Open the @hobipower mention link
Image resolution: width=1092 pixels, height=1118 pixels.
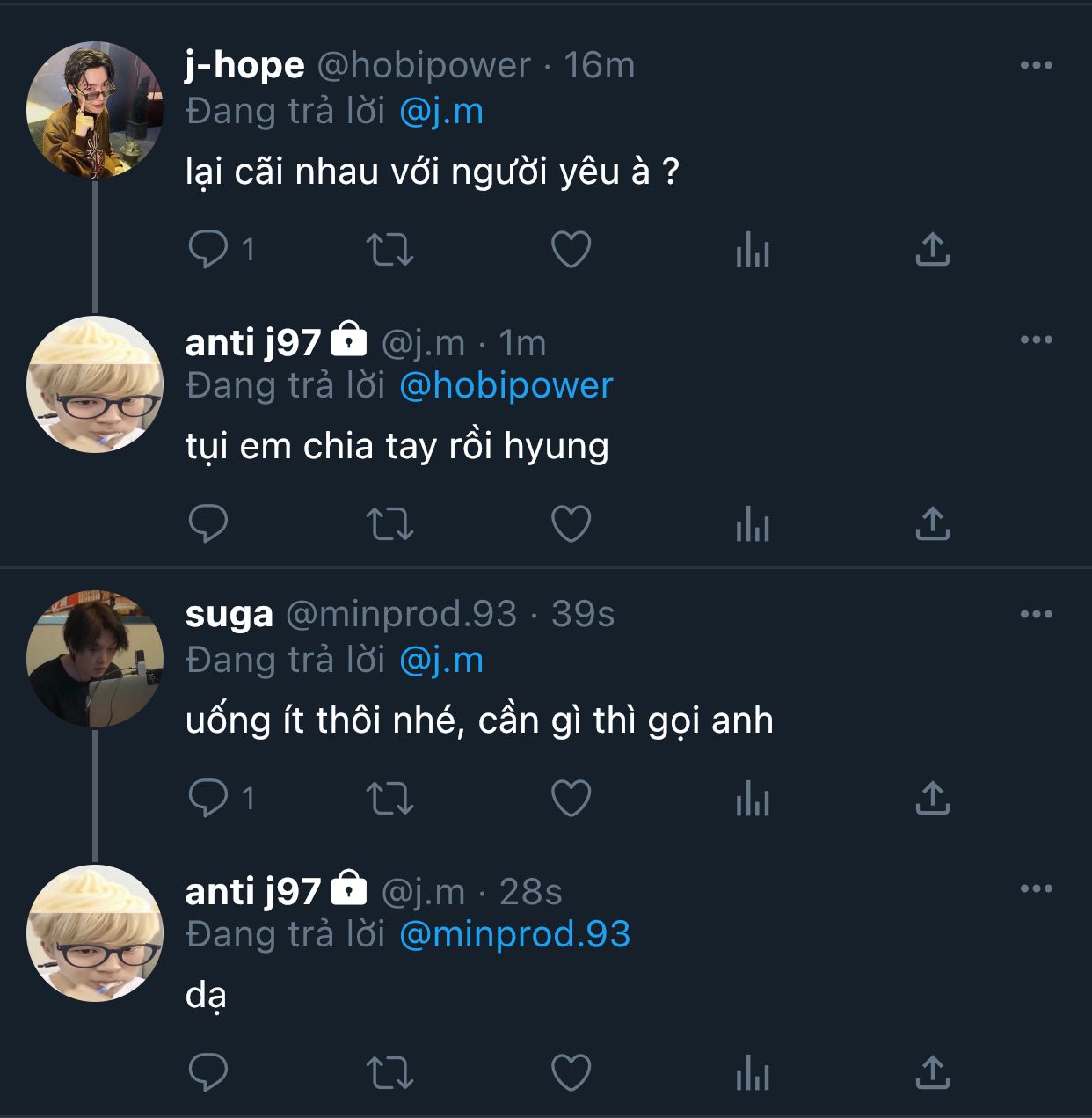(x=506, y=386)
